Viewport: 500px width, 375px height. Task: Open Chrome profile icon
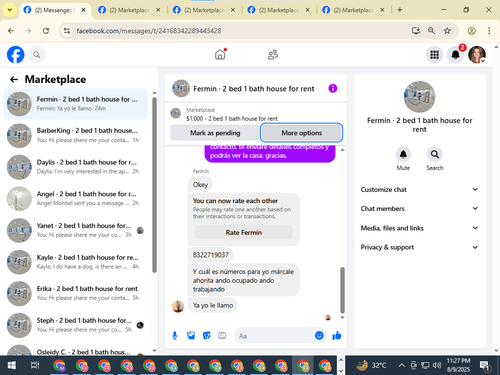point(471,31)
